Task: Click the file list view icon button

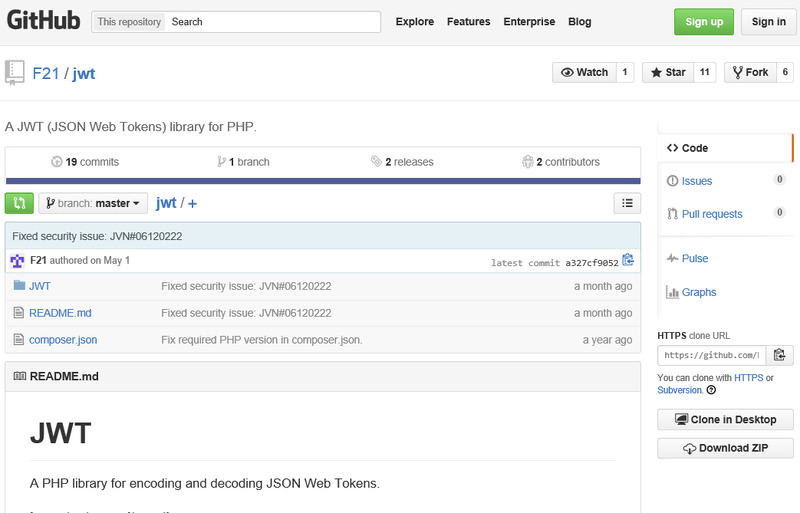Action: (626, 203)
